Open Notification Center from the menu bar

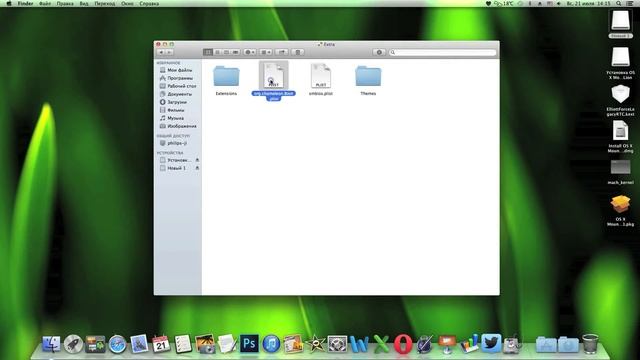coord(630,3)
